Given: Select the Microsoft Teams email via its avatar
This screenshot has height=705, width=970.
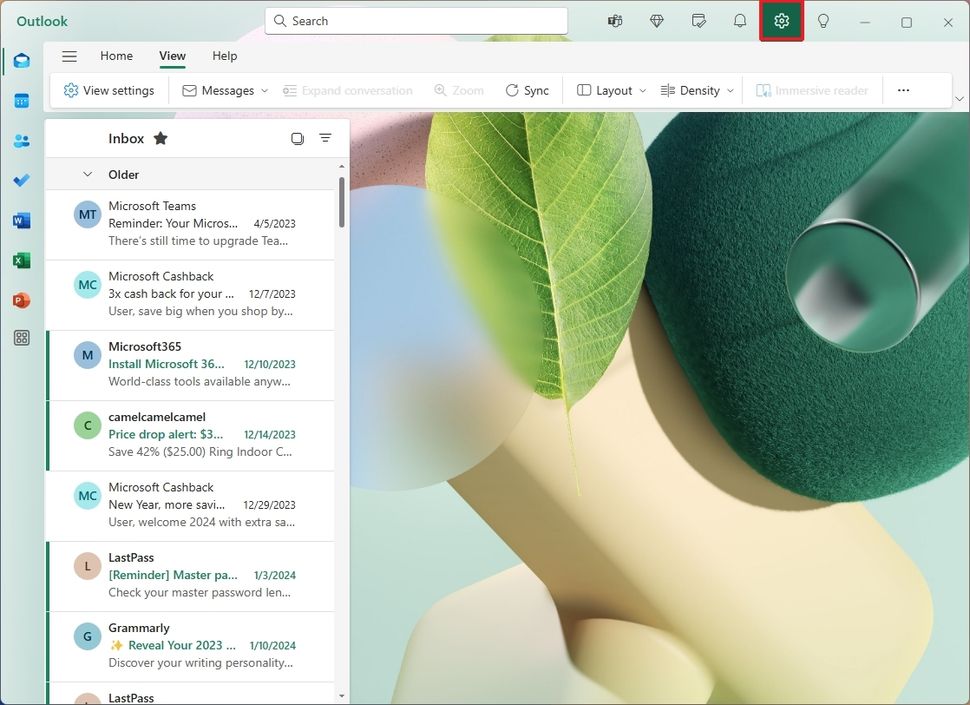Looking at the screenshot, I should 86,214.
